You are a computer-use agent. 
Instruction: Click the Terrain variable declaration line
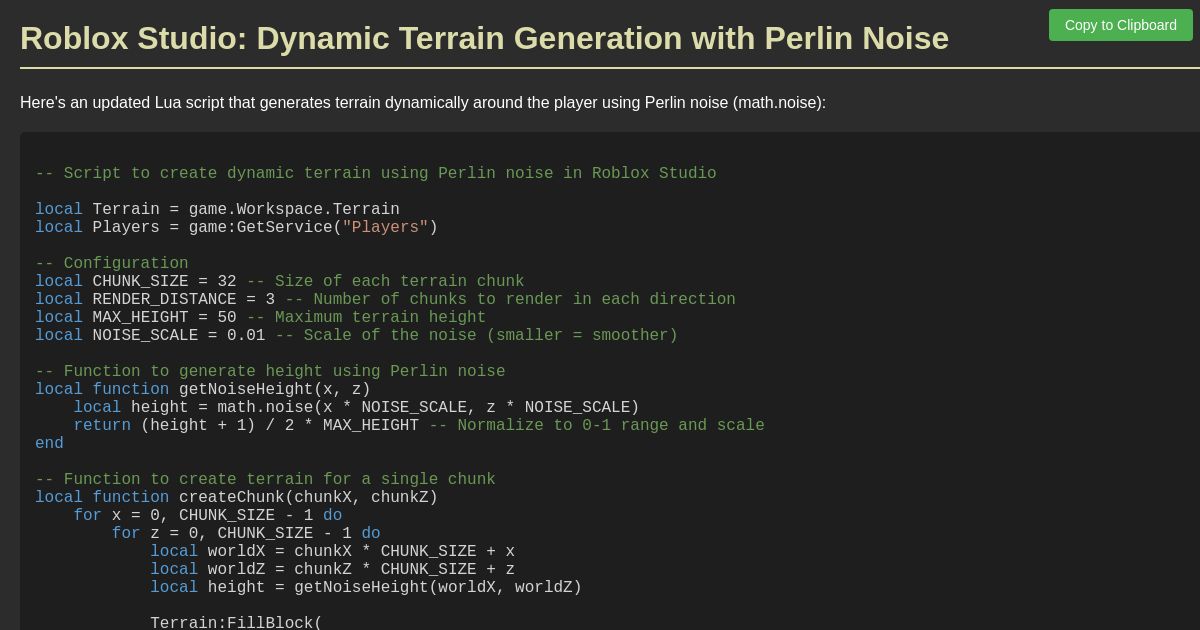tap(216, 209)
